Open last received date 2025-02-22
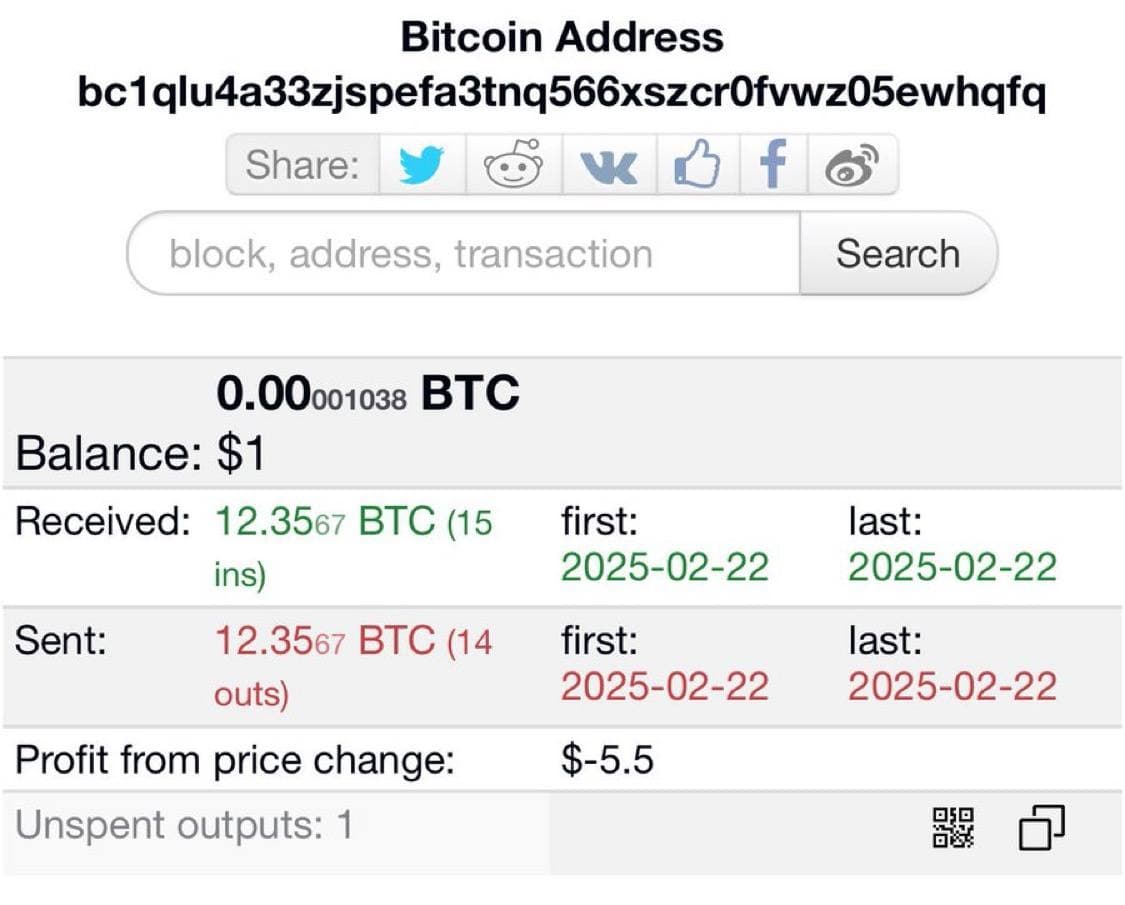Image resolution: width=1125 pixels, height=905 pixels. [952, 567]
